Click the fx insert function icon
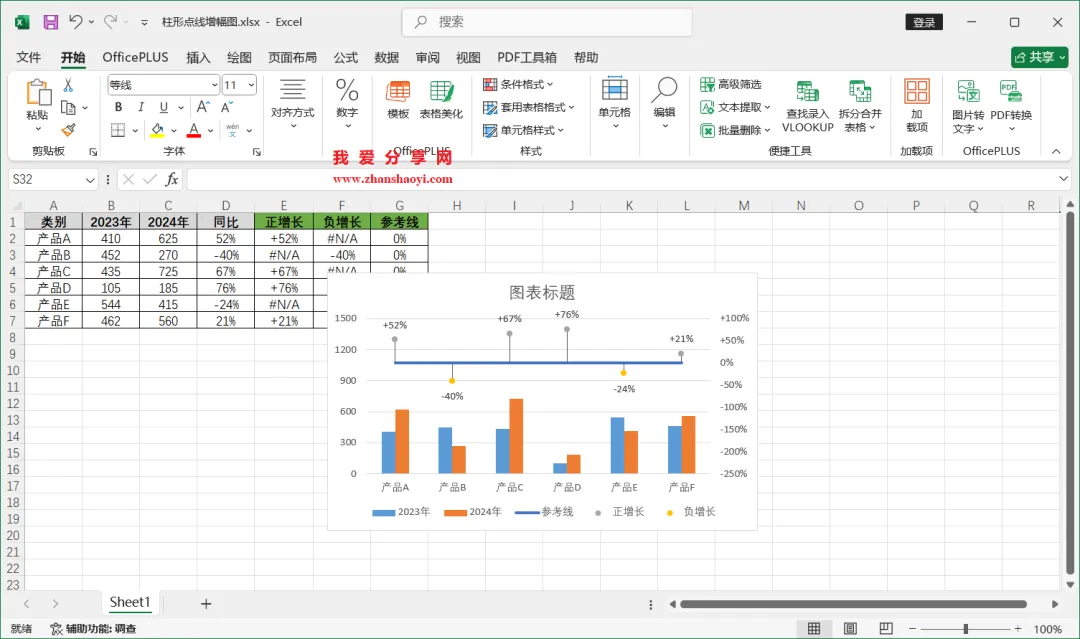 pos(172,179)
